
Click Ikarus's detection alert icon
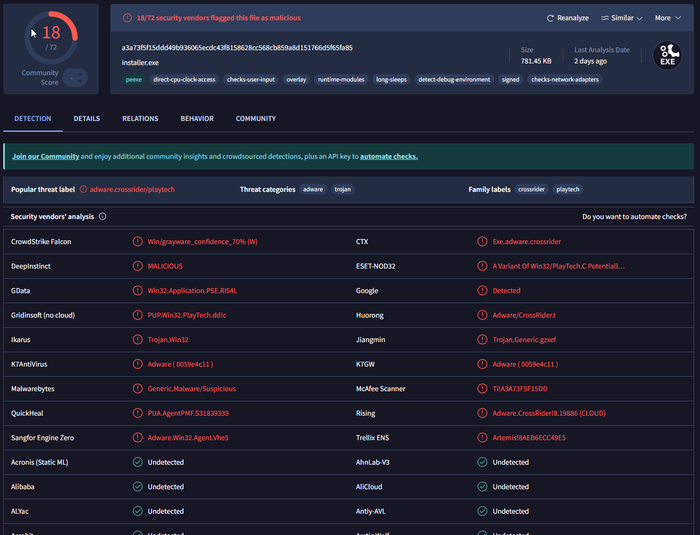click(138, 340)
